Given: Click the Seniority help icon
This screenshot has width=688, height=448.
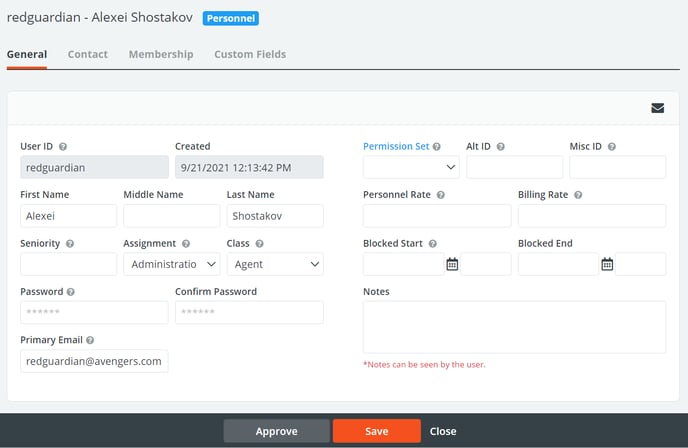Looking at the screenshot, I should pos(70,243).
